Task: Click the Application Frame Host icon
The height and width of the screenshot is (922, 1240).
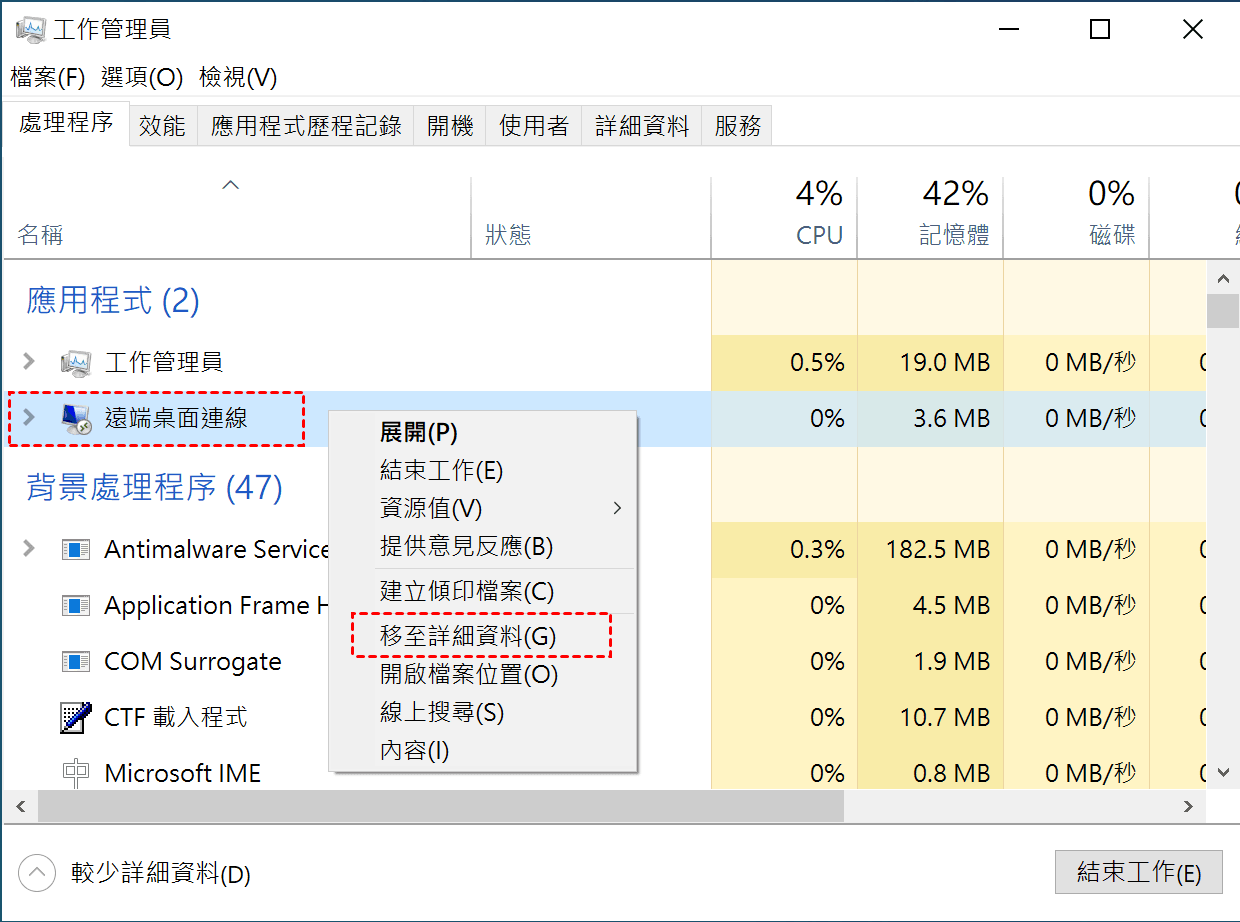Action: [75, 605]
